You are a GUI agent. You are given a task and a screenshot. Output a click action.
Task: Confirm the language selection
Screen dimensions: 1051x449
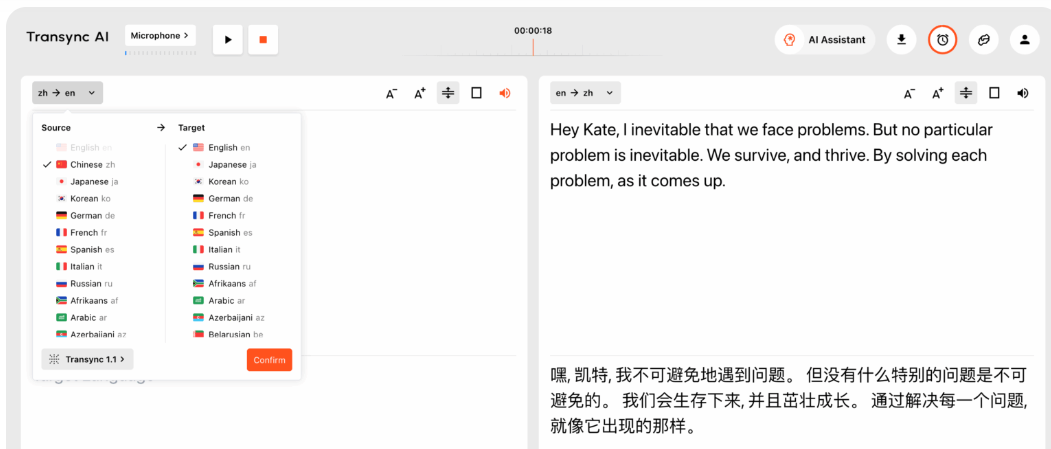[269, 360]
